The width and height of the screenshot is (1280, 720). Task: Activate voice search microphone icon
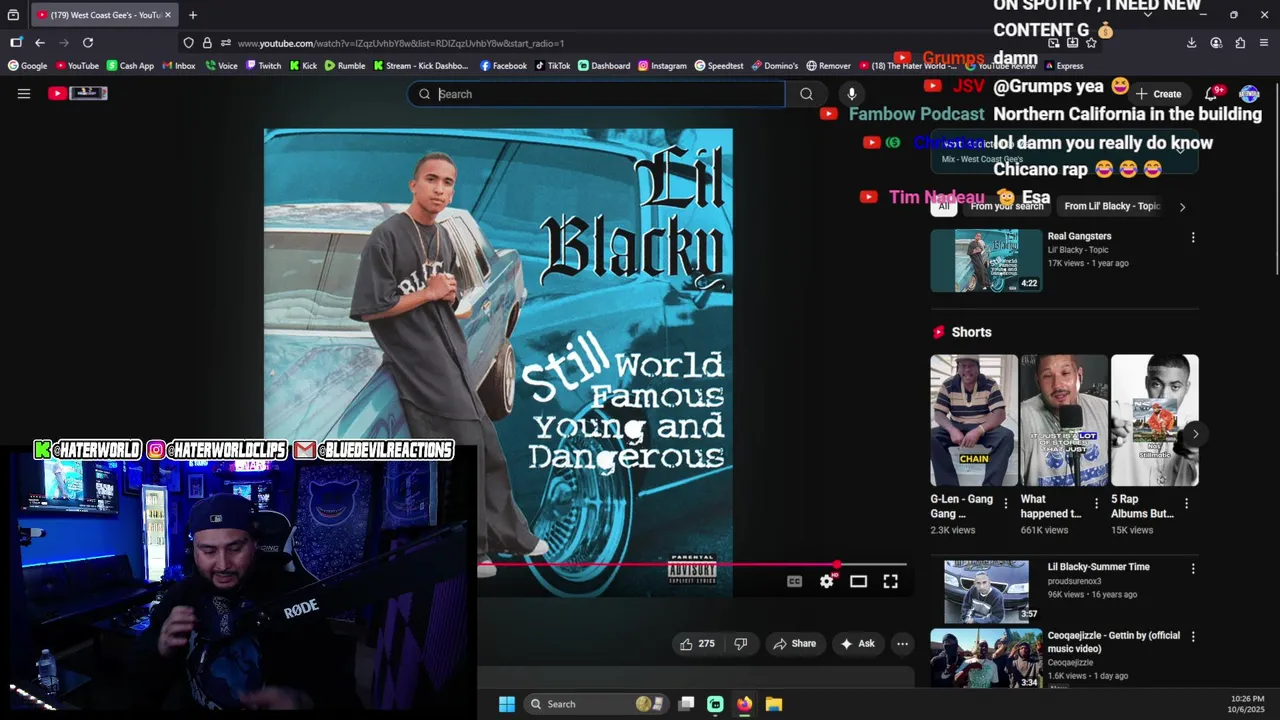(852, 94)
